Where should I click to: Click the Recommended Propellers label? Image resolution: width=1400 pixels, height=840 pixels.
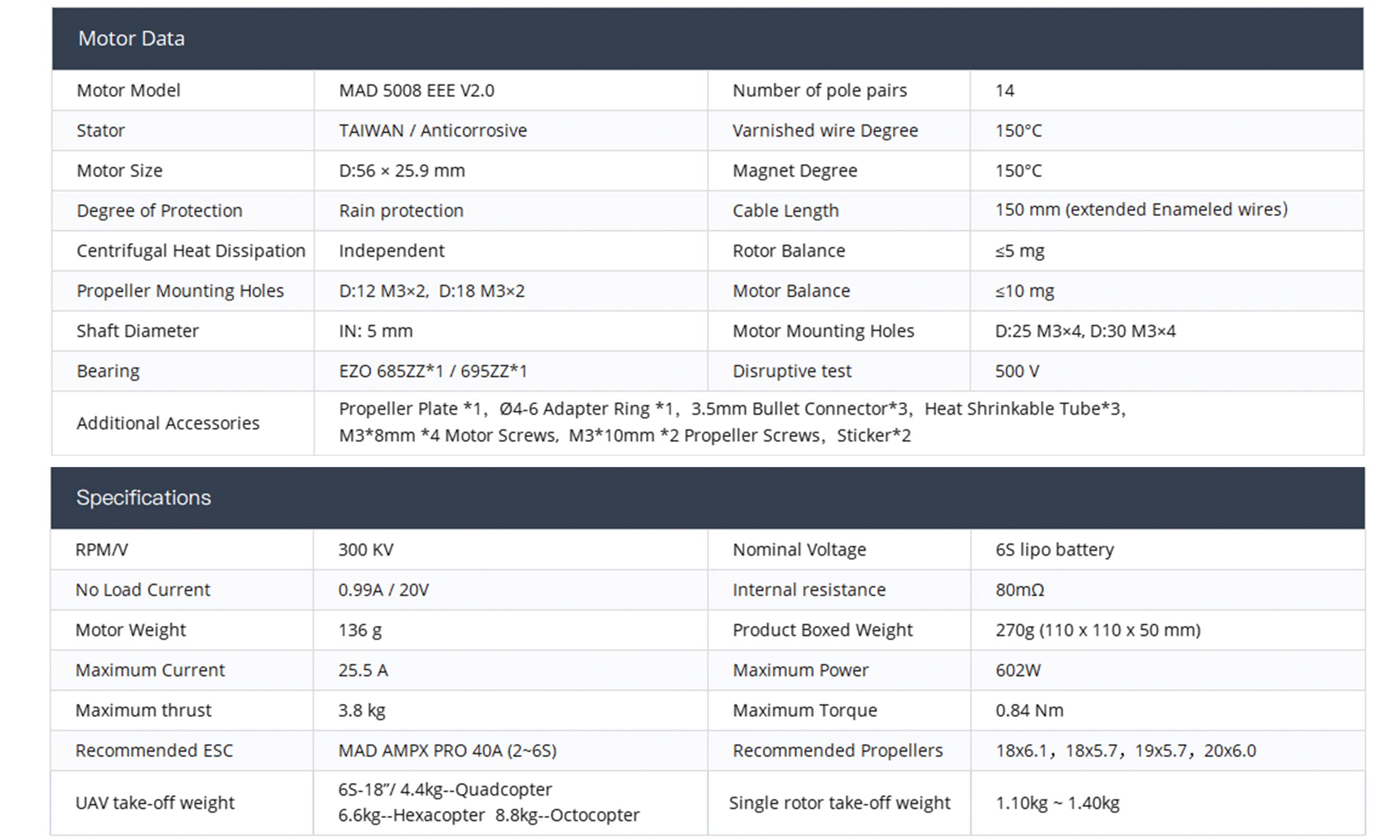point(838,750)
